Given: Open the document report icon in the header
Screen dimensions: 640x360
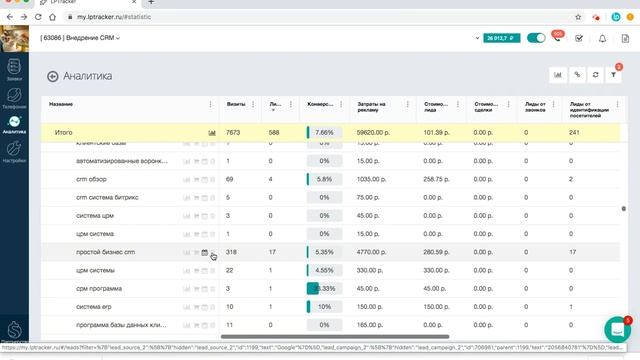Looking at the screenshot, I should pyautogui.click(x=625, y=38).
